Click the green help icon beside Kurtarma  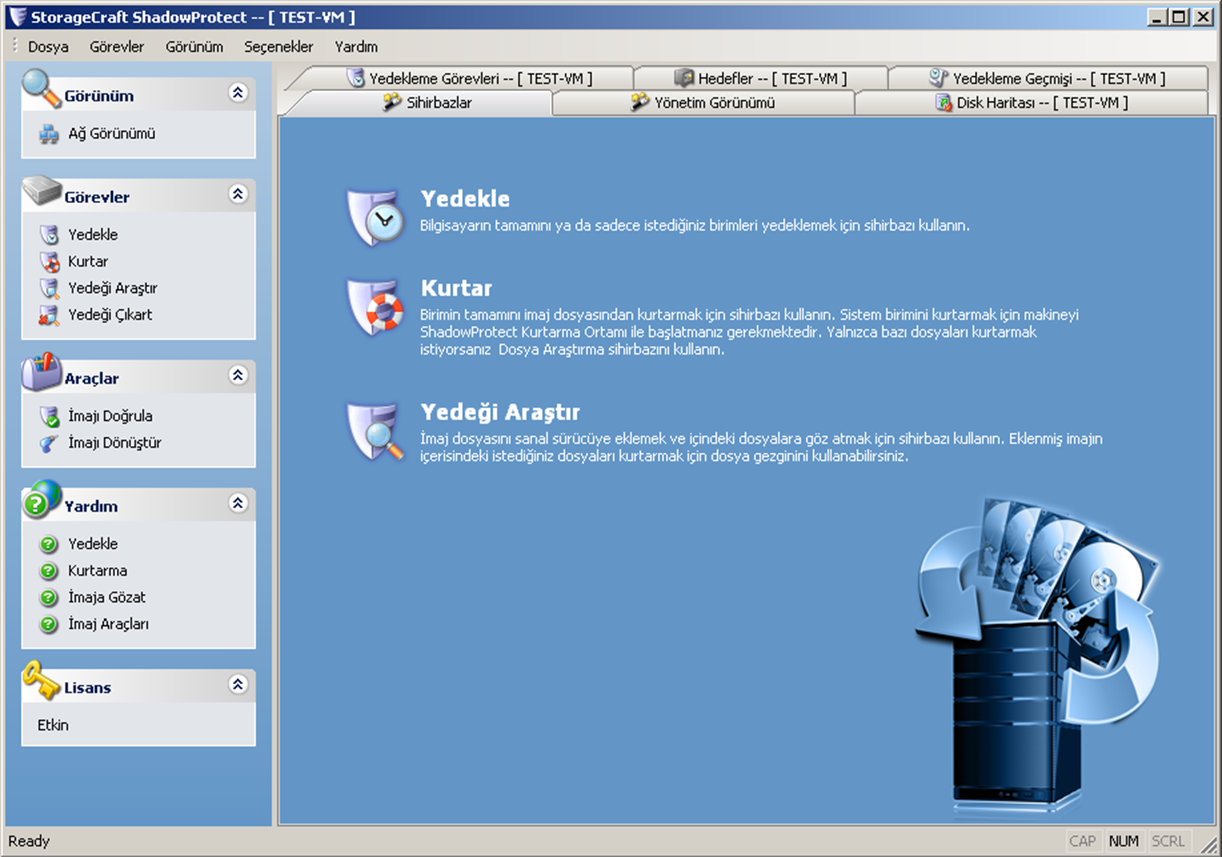48,571
